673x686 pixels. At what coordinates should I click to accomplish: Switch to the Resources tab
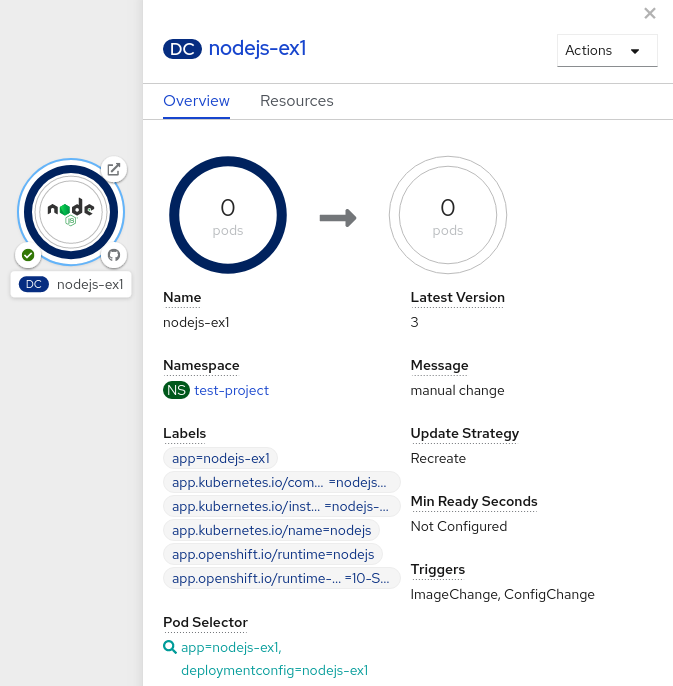coord(296,101)
